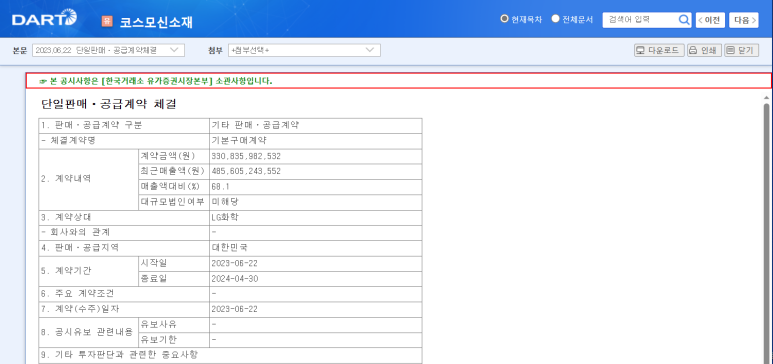
Task: Click the label 계약금액(원)
Action: [168, 156]
